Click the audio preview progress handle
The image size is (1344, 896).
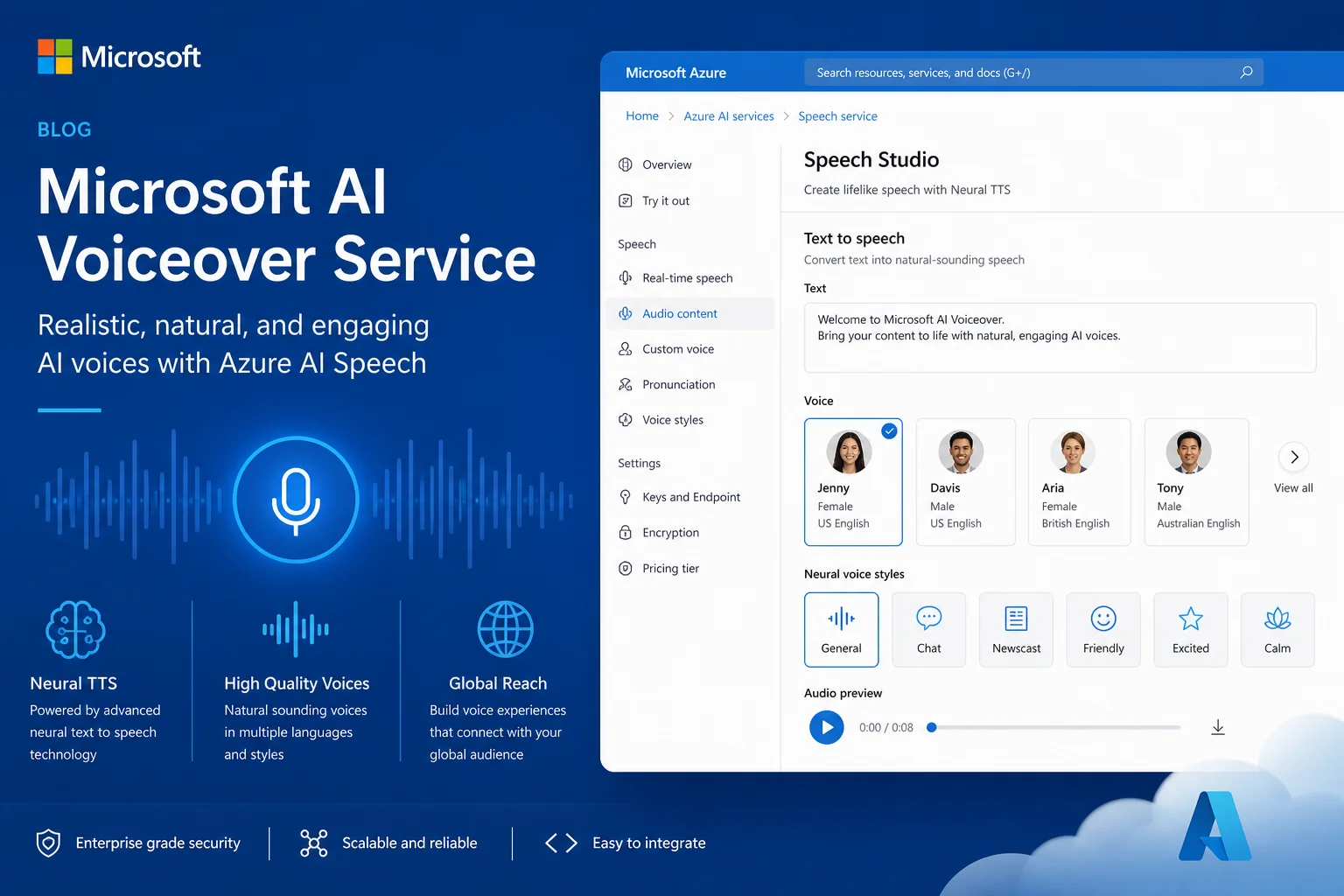pyautogui.click(x=932, y=727)
